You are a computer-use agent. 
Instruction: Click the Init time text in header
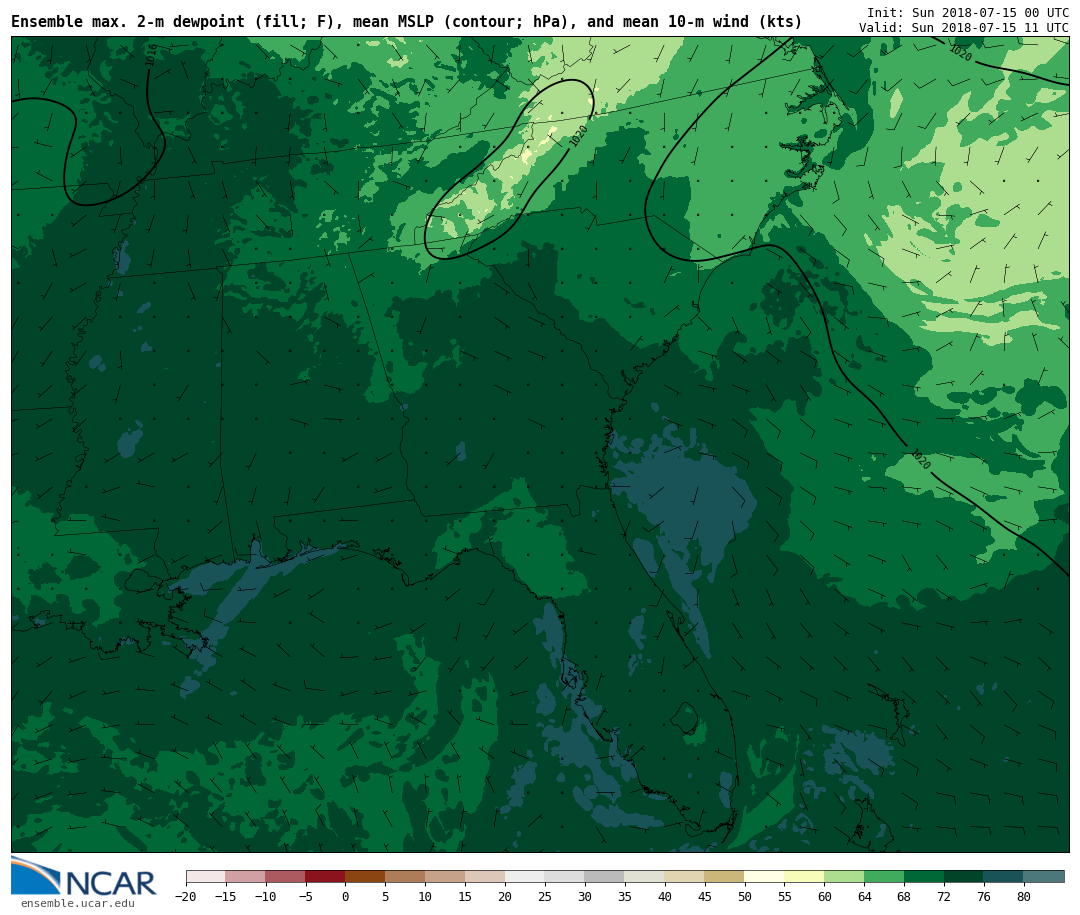[967, 12]
